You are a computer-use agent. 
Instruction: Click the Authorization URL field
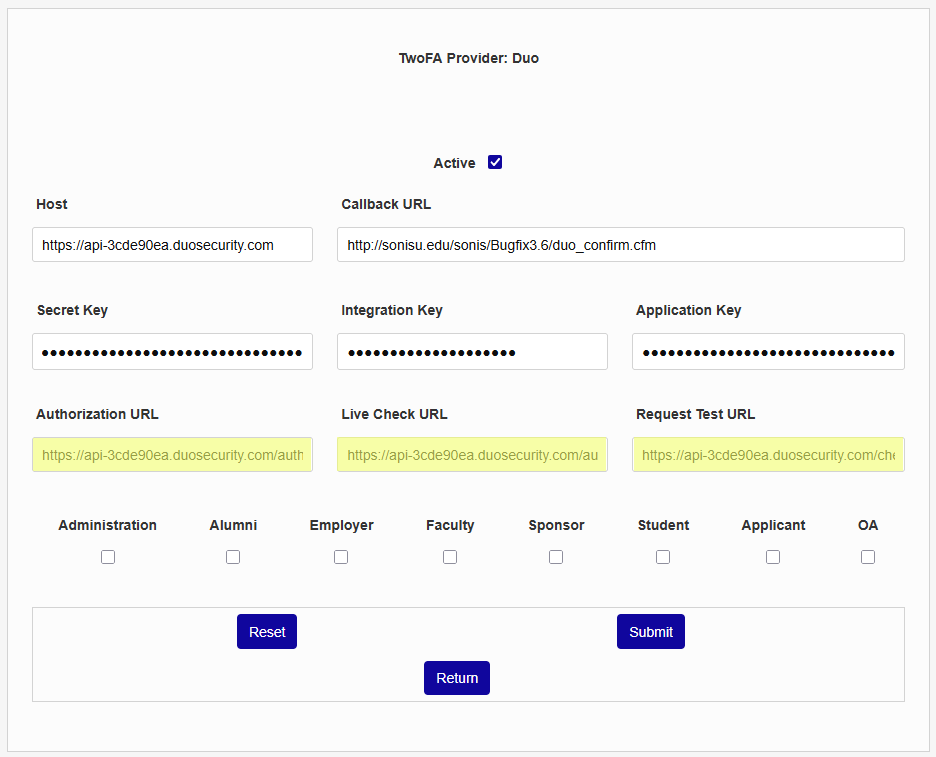tap(172, 455)
